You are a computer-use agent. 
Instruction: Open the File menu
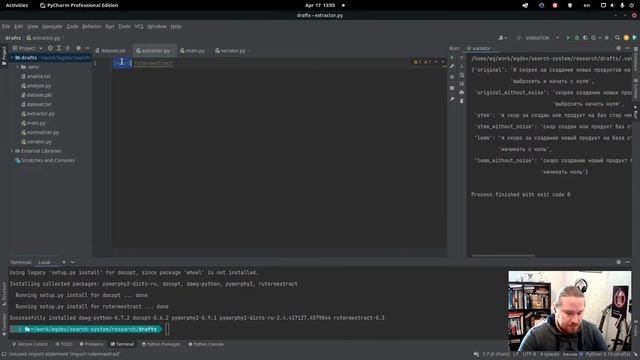click(x=6, y=27)
